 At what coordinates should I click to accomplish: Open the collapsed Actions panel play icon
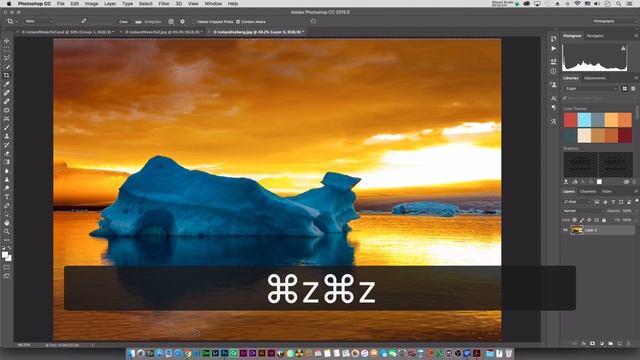coord(553,49)
